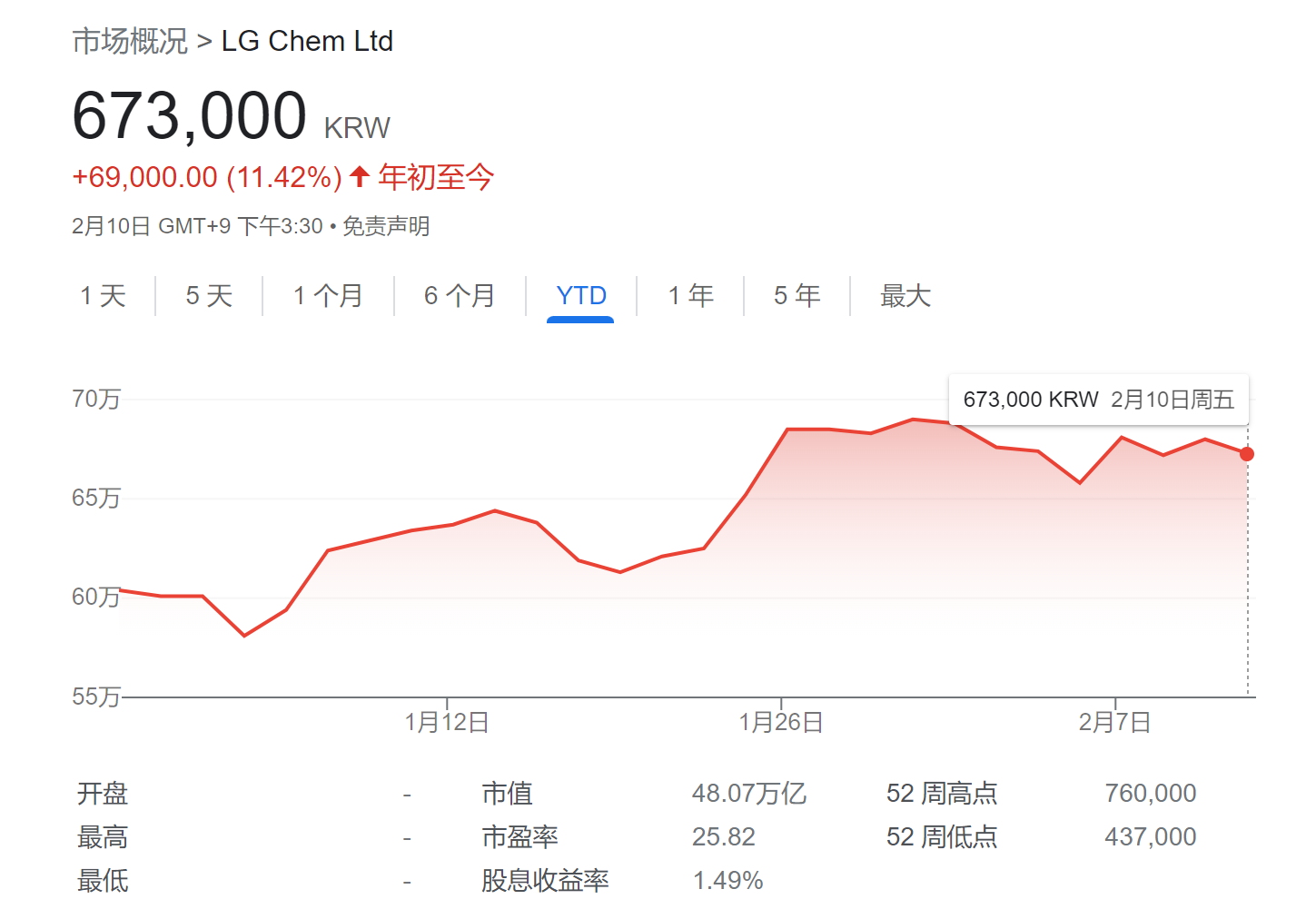Open the 免责声明 disclaimer link

click(x=386, y=226)
